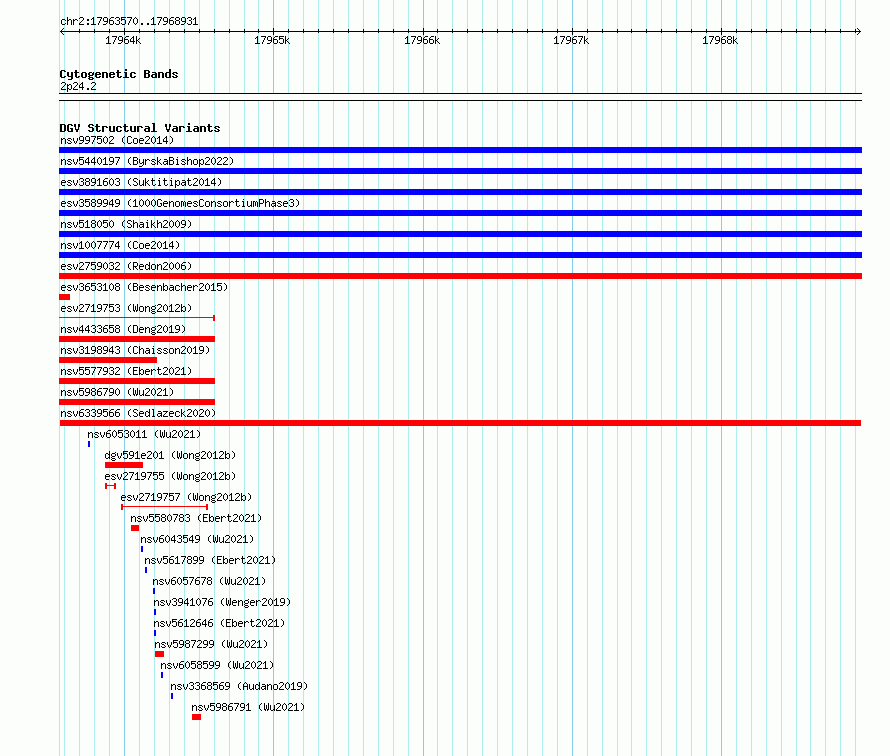Select the 2p24.2 band label
The width and height of the screenshot is (890, 756).
pyautogui.click(x=78, y=86)
